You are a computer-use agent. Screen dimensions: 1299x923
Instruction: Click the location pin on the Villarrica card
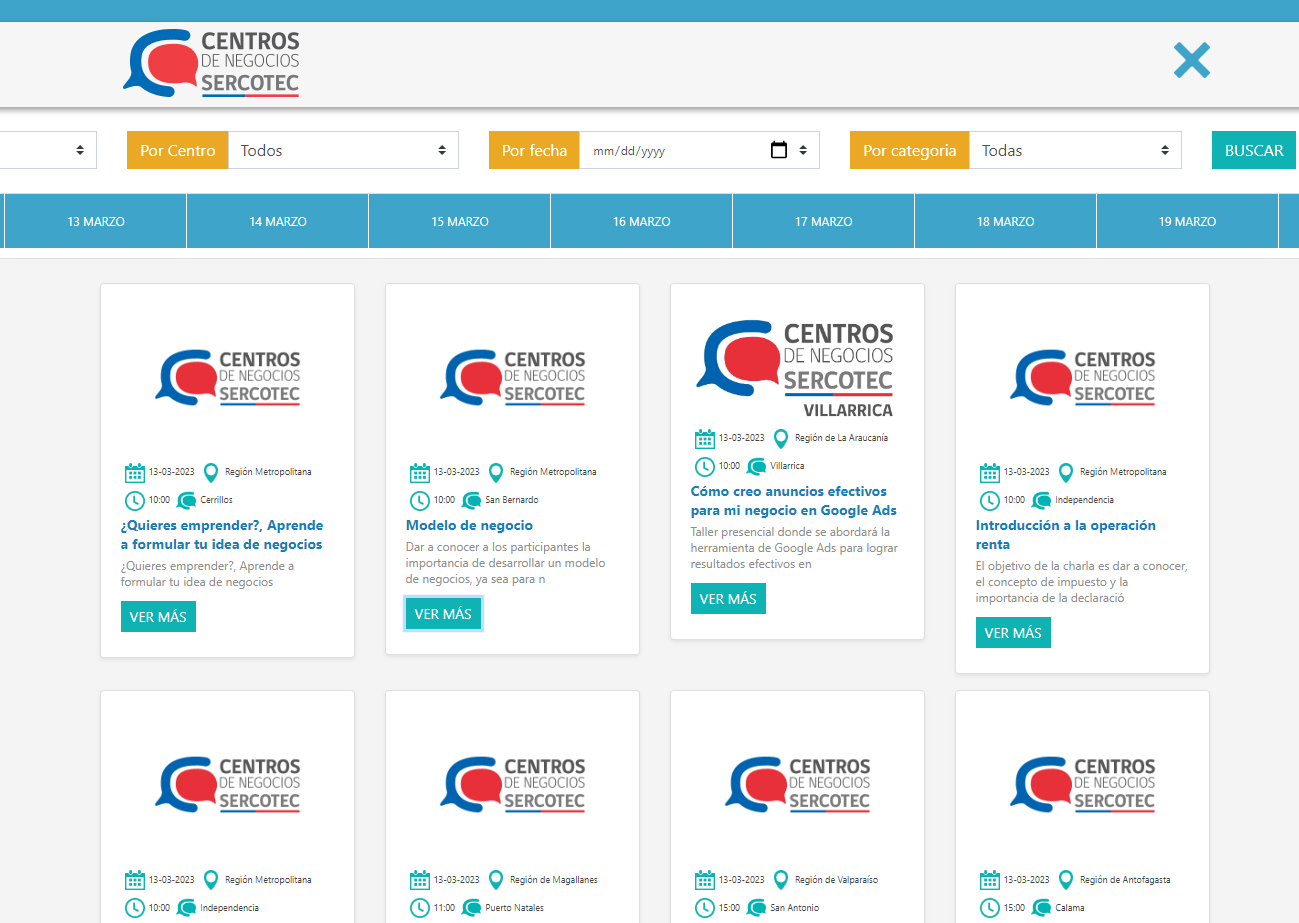[x=781, y=438]
